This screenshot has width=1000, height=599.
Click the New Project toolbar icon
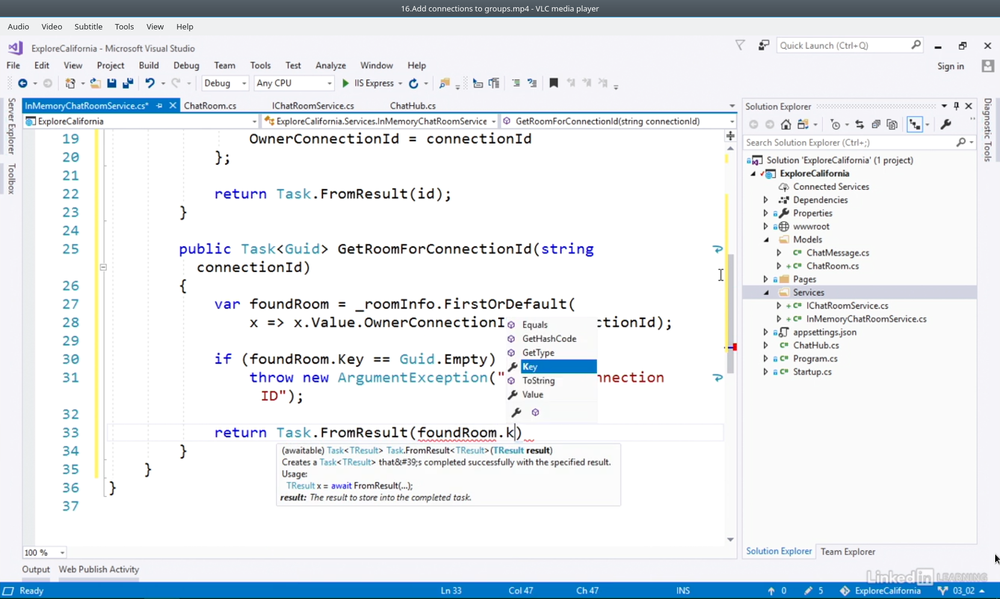(x=70, y=84)
